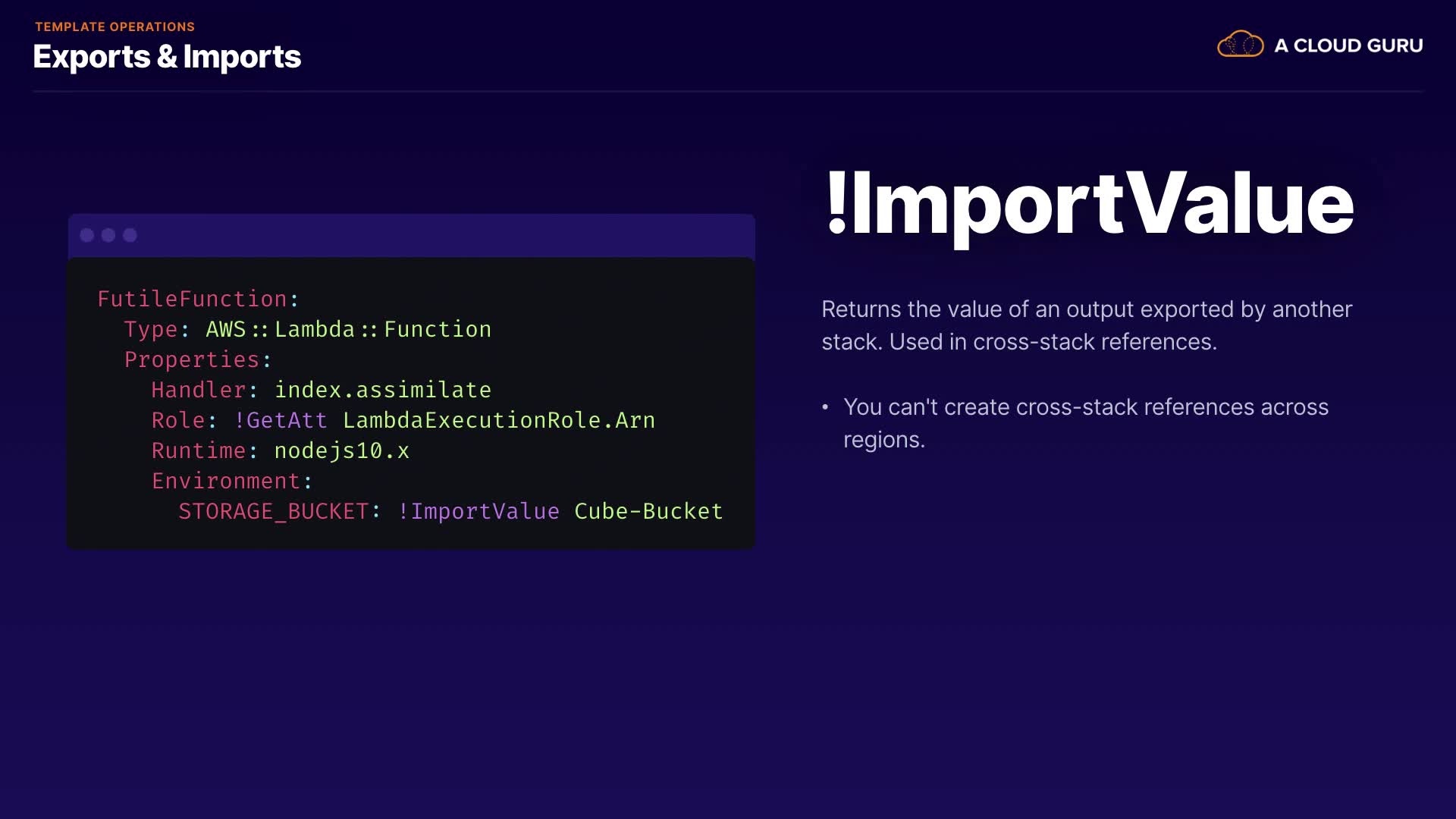Image resolution: width=1456 pixels, height=819 pixels.
Task: Click the "Exports & Imports" slide title
Action: click(167, 57)
